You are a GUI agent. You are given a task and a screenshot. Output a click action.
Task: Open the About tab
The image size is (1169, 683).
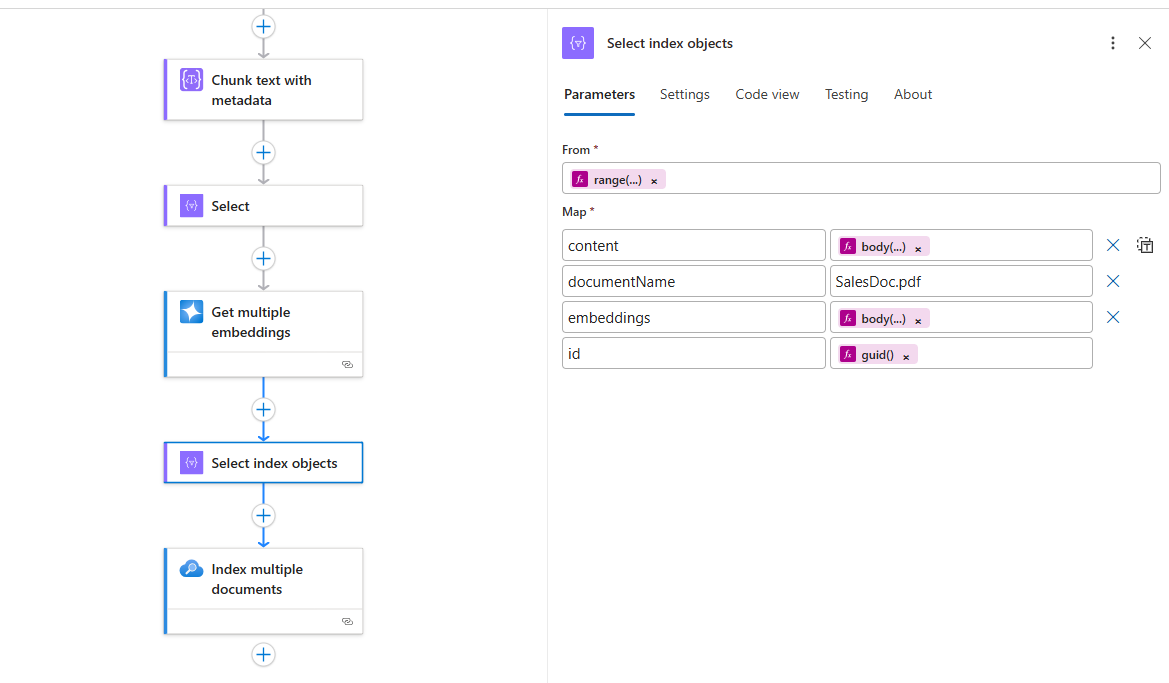(912, 94)
